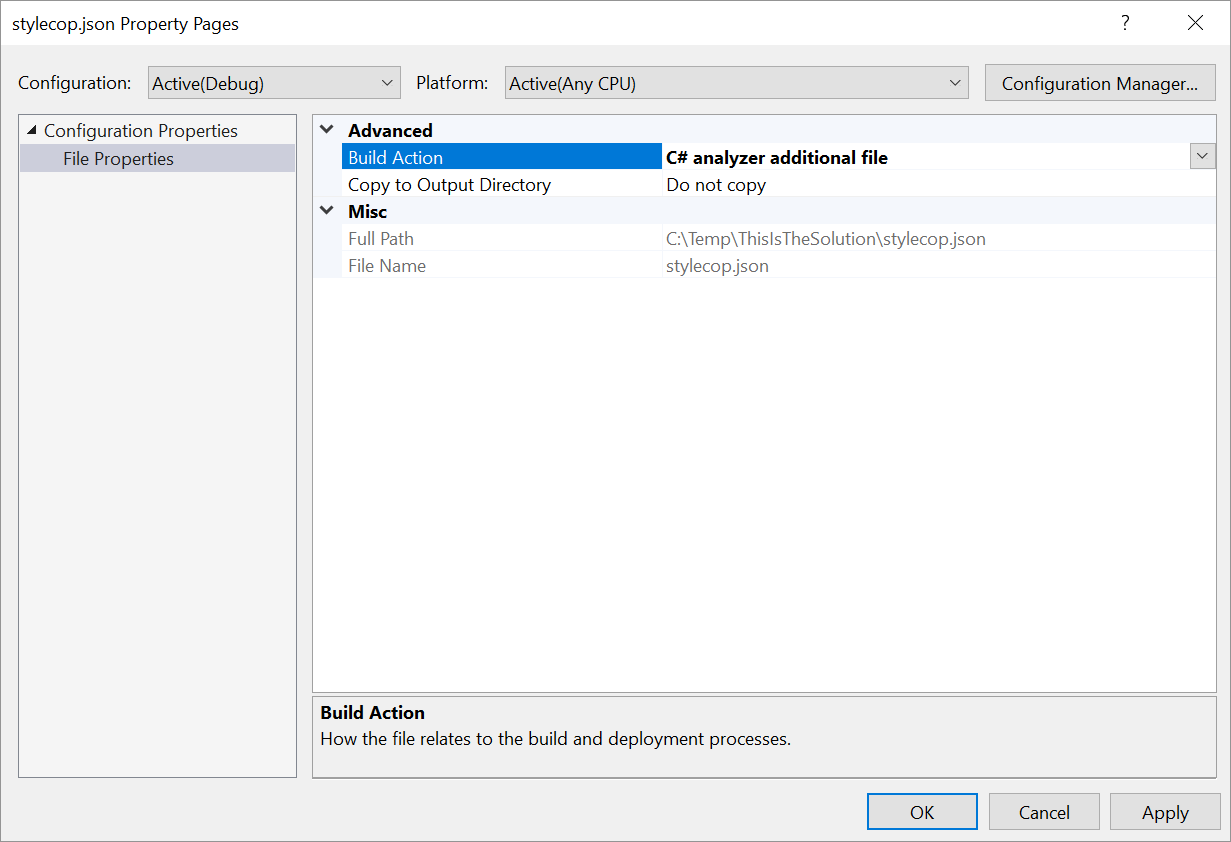The width and height of the screenshot is (1231, 842).
Task: Open the Configuration dropdown
Action: [x=387, y=83]
